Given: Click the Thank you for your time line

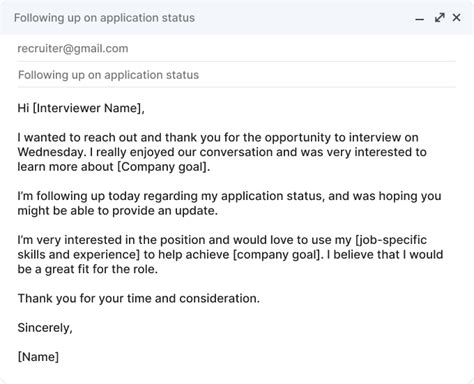Looking at the screenshot, I should click(x=139, y=299).
